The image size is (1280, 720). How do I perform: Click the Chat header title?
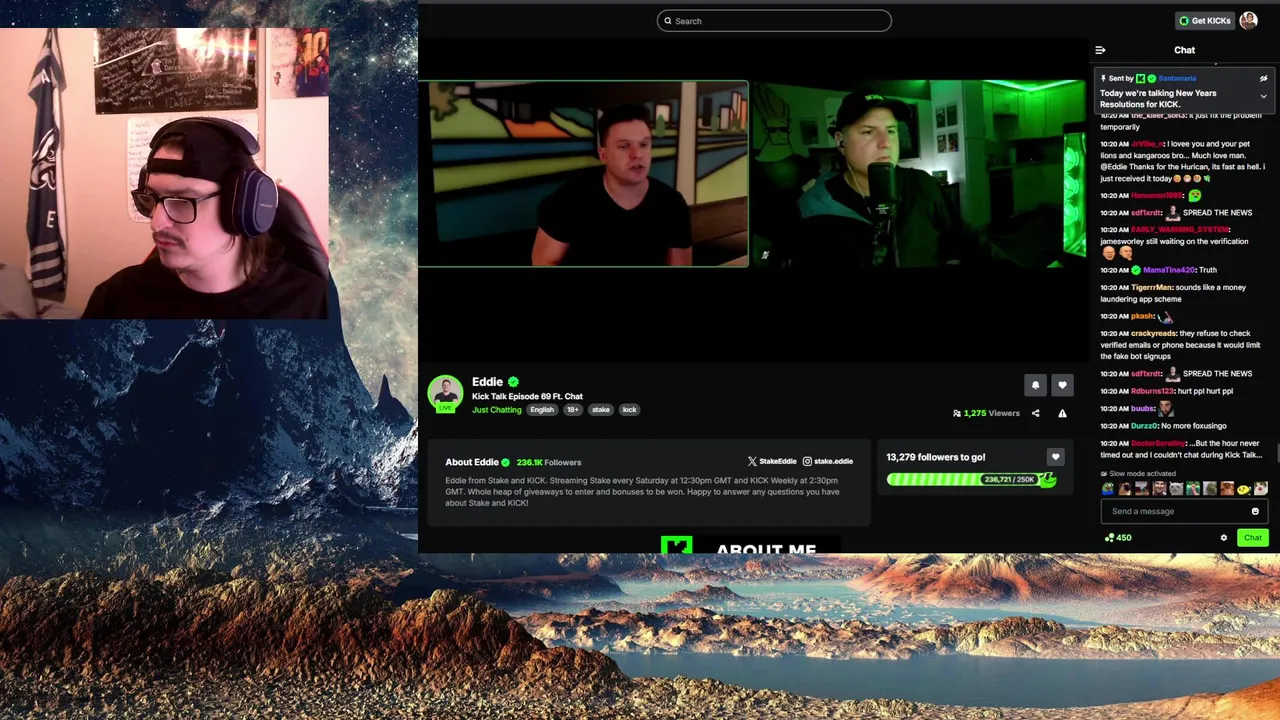[x=1184, y=50]
